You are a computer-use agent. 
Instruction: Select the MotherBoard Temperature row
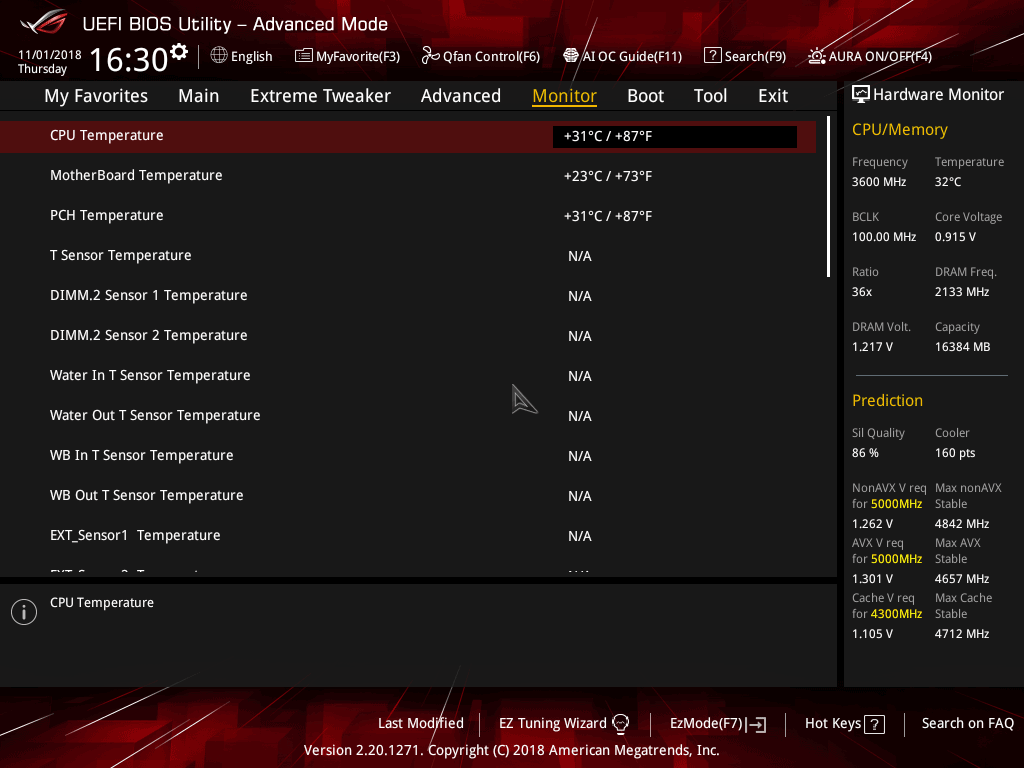[408, 176]
